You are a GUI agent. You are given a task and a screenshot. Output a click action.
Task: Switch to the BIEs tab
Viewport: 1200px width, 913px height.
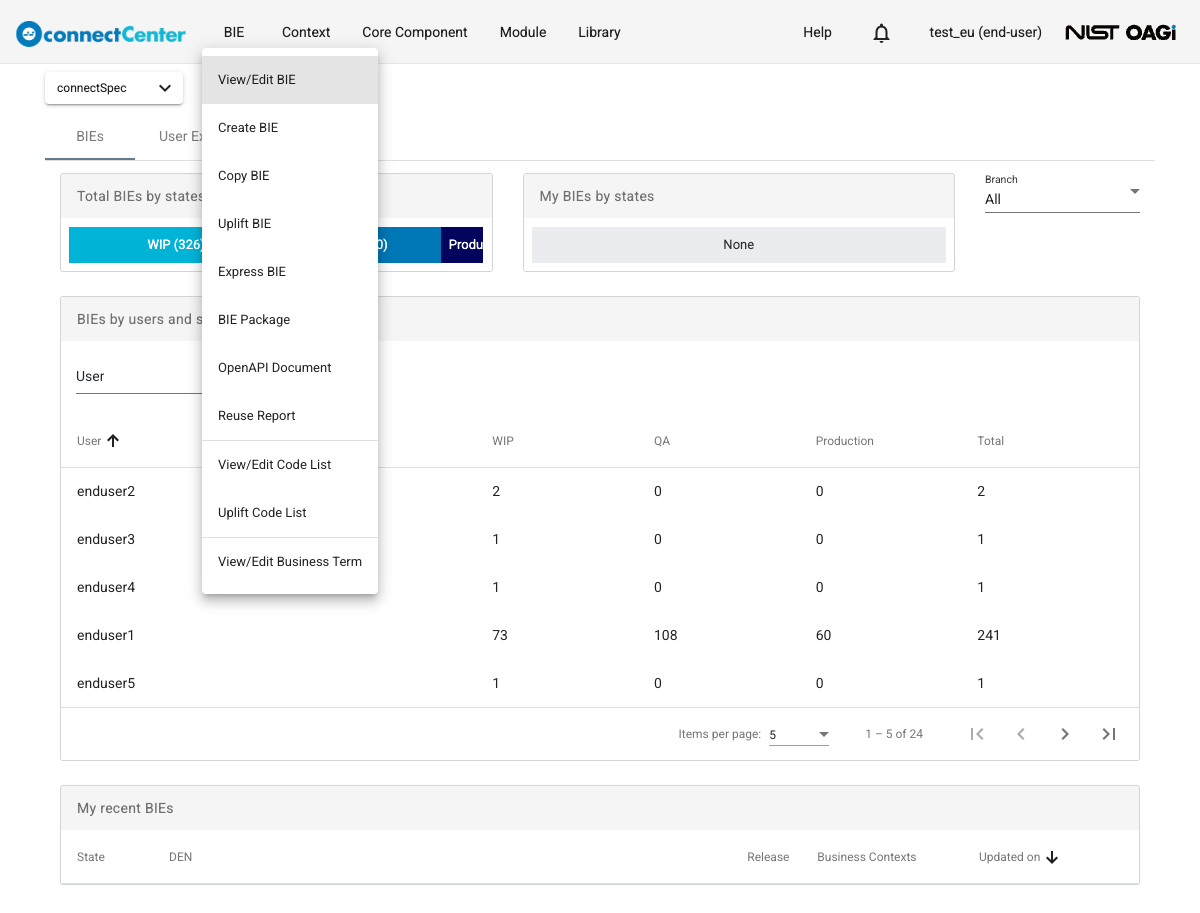click(x=90, y=136)
